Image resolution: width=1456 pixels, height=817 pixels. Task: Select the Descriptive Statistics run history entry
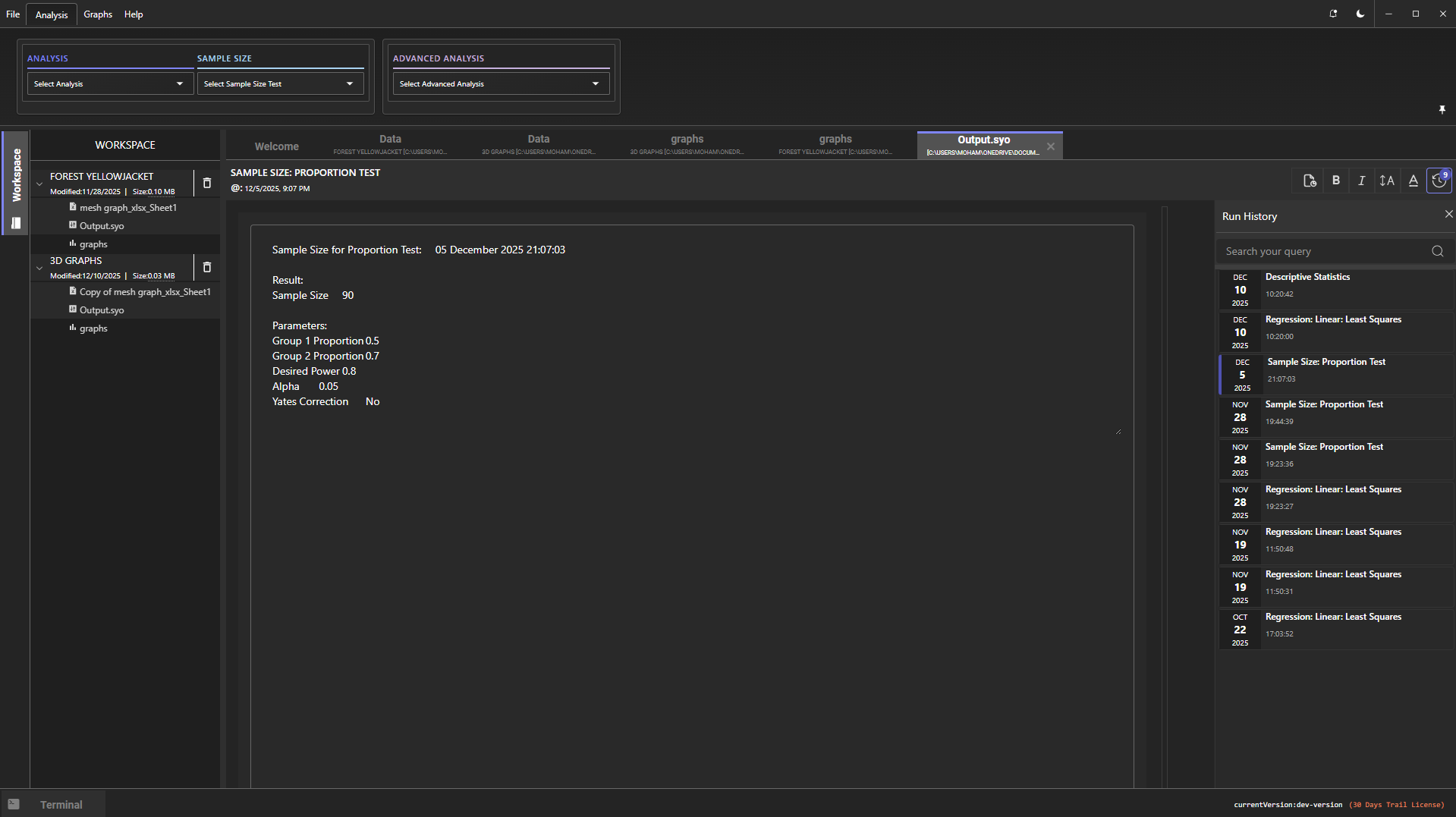coord(1335,289)
